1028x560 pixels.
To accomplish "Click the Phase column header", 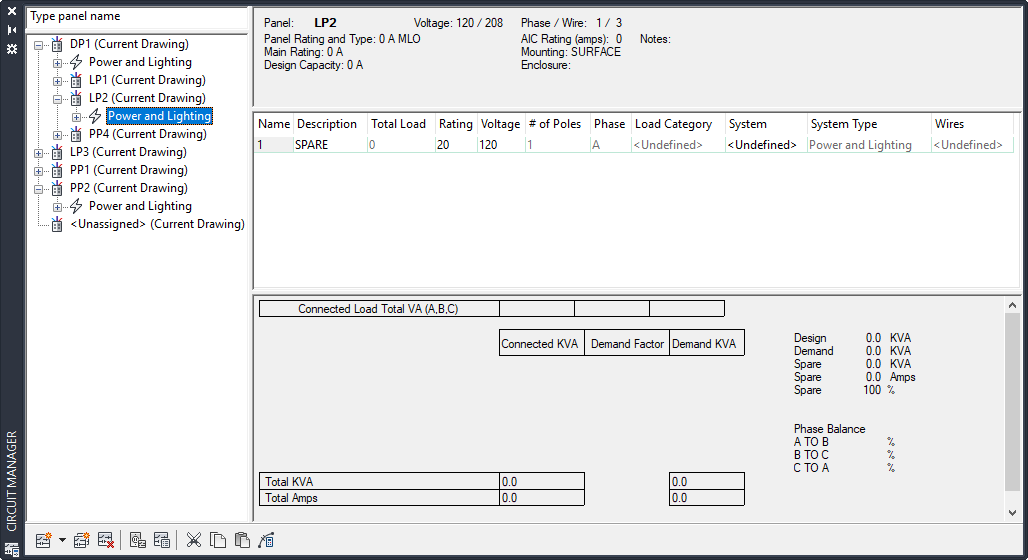I will pyautogui.click(x=610, y=124).
